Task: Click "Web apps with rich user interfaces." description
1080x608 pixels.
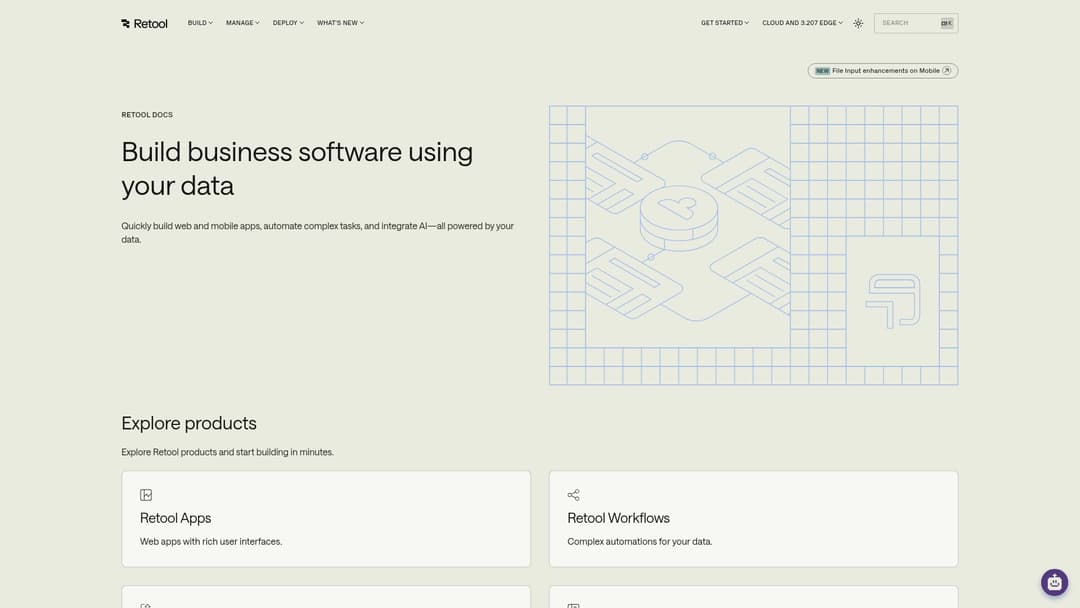Action: coord(211,542)
